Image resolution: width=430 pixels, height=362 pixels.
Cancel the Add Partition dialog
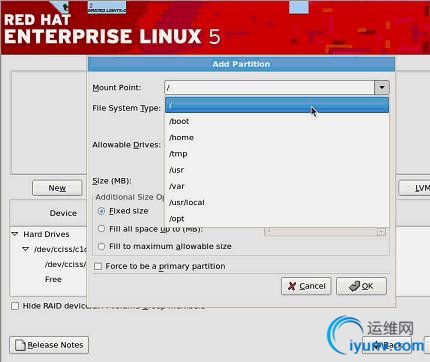[x=306, y=286]
